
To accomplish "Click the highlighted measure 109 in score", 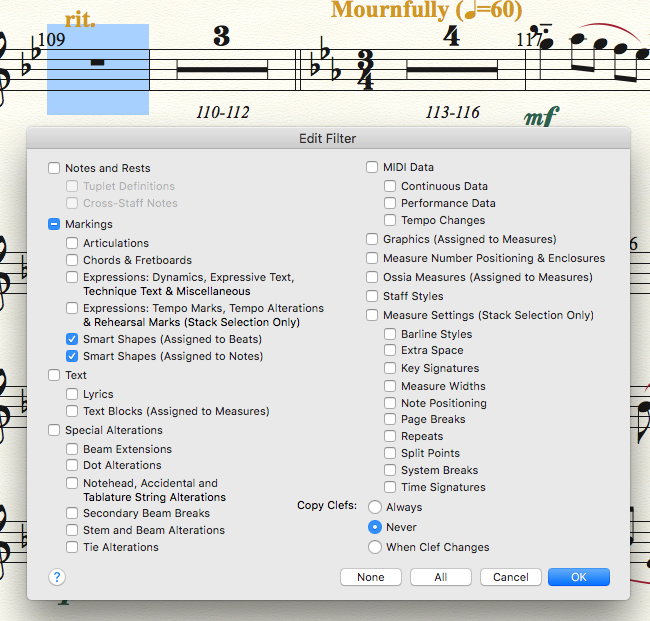I will pos(98,70).
